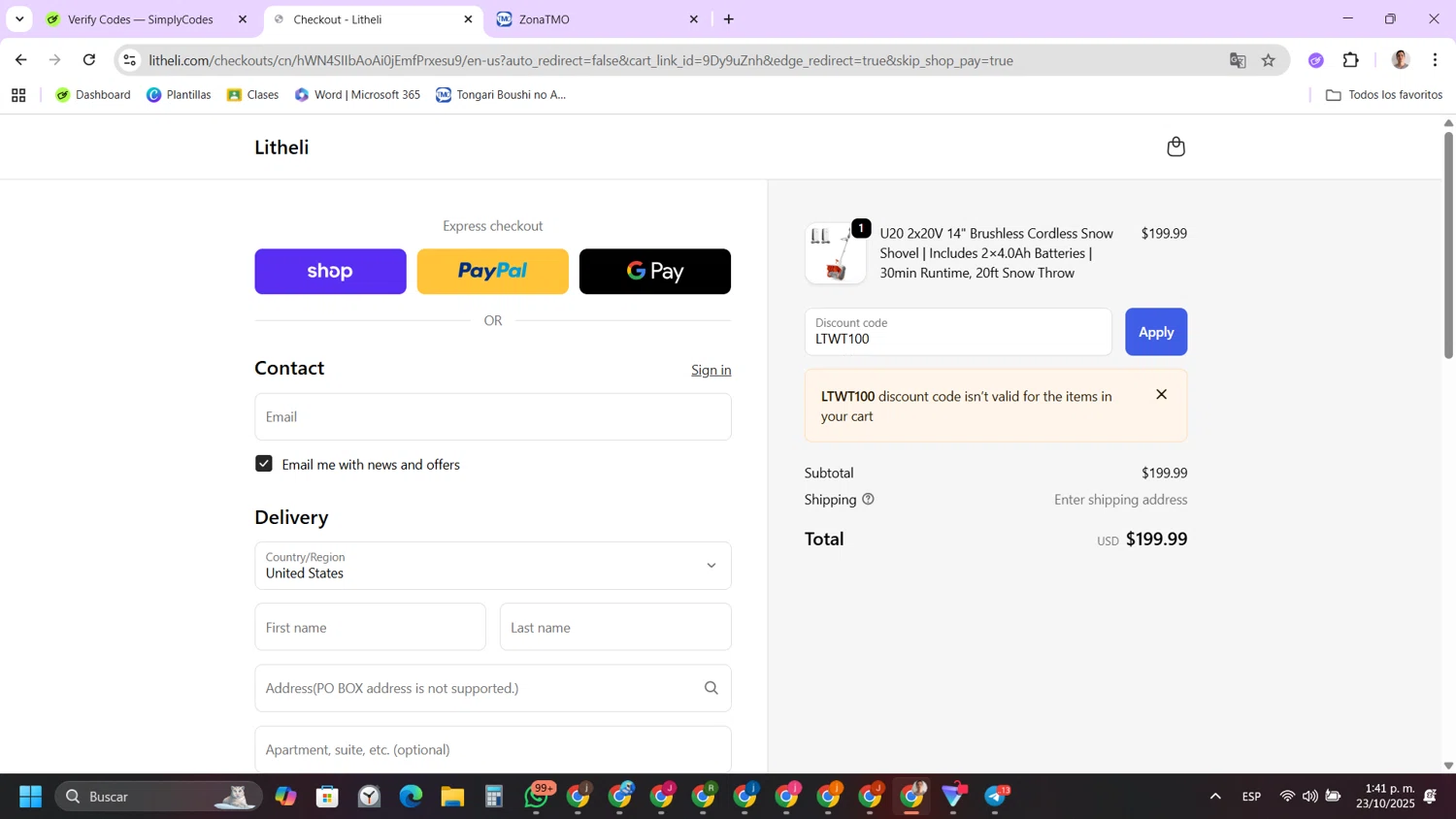Open the tab search dropdown arrow
The height and width of the screenshot is (819, 1456).
pos(19,19)
